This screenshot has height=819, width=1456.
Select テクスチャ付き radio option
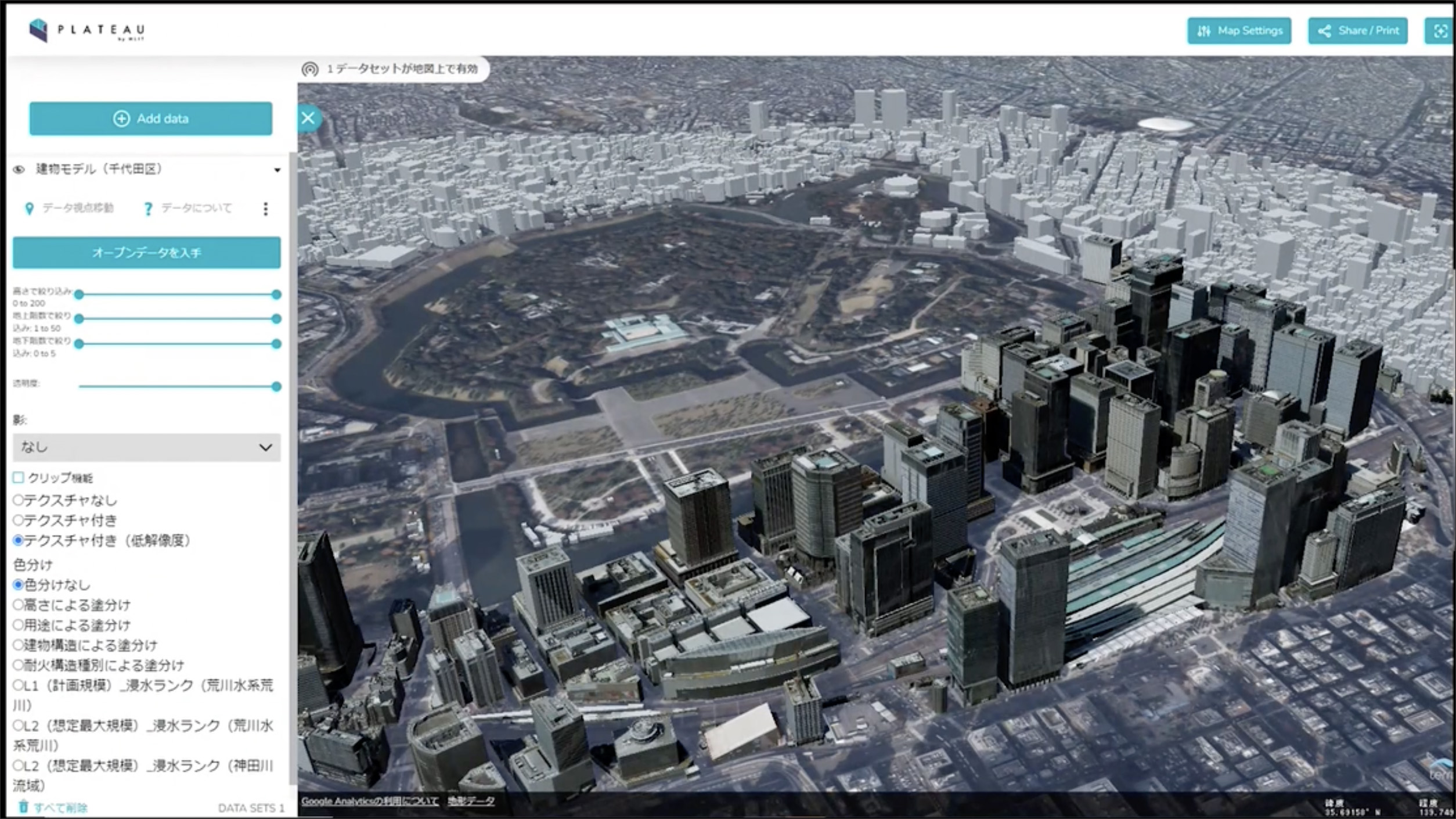18,520
